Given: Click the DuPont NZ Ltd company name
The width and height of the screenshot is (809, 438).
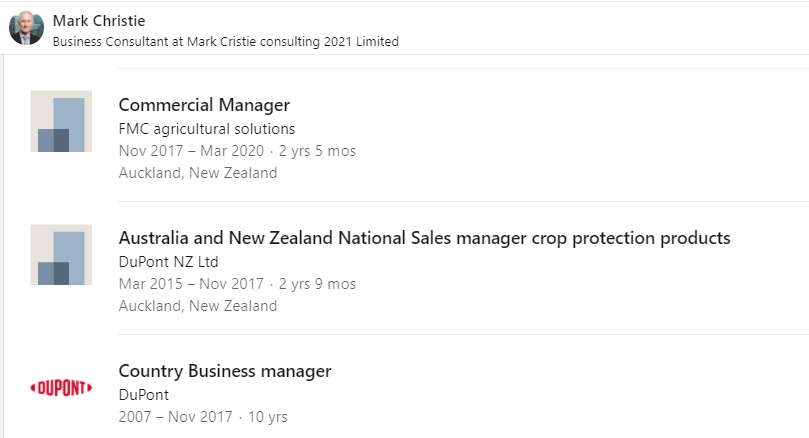Looking at the screenshot, I should (x=168, y=262).
